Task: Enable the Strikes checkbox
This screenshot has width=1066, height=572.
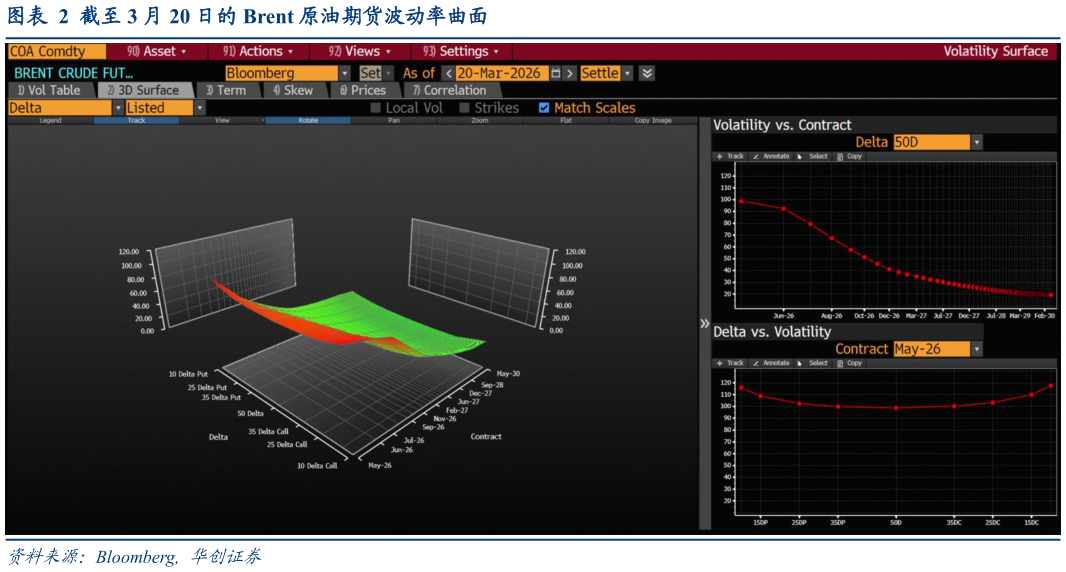Action: click(464, 107)
